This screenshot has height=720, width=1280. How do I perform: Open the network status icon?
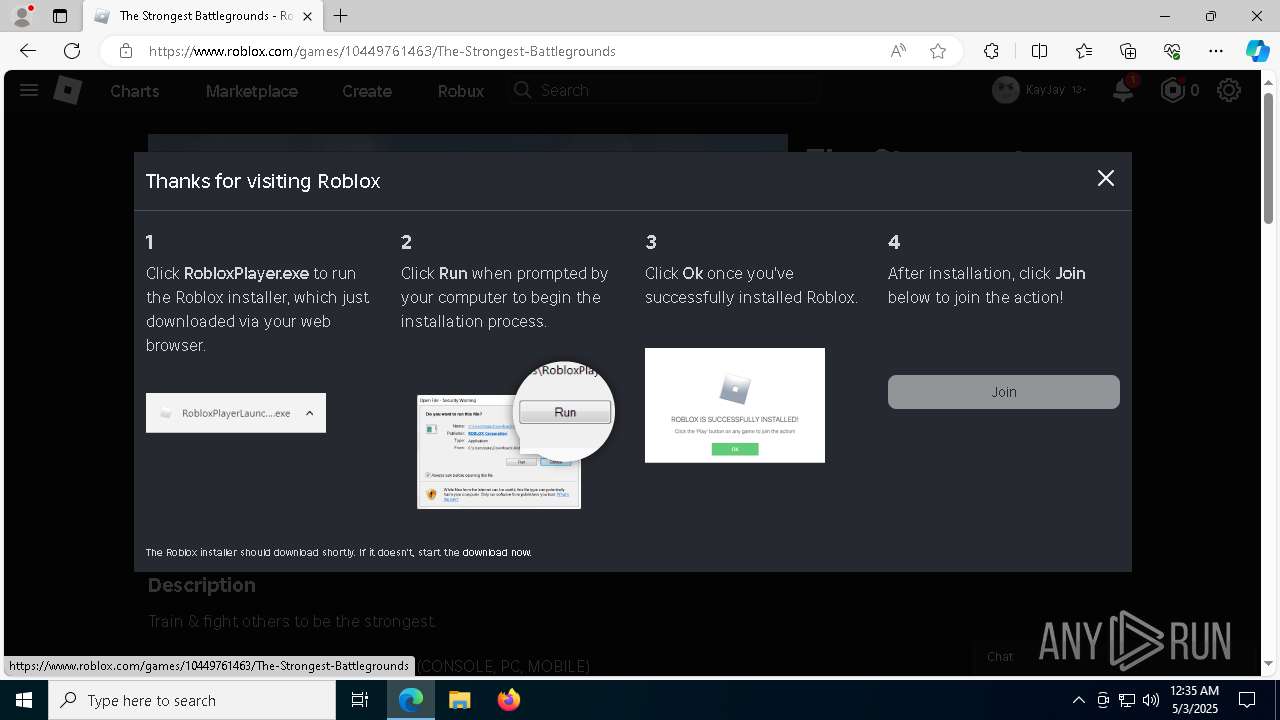1127,700
